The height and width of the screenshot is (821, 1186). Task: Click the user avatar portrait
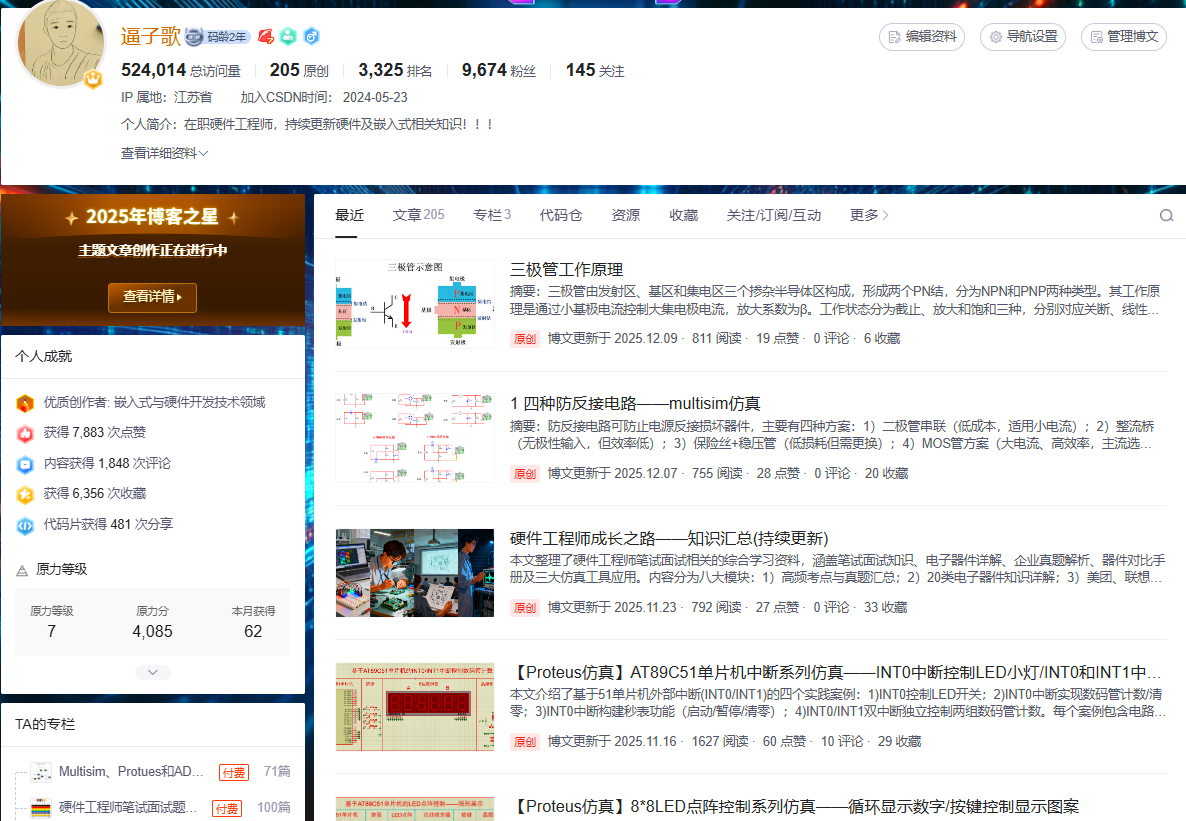tap(61, 42)
